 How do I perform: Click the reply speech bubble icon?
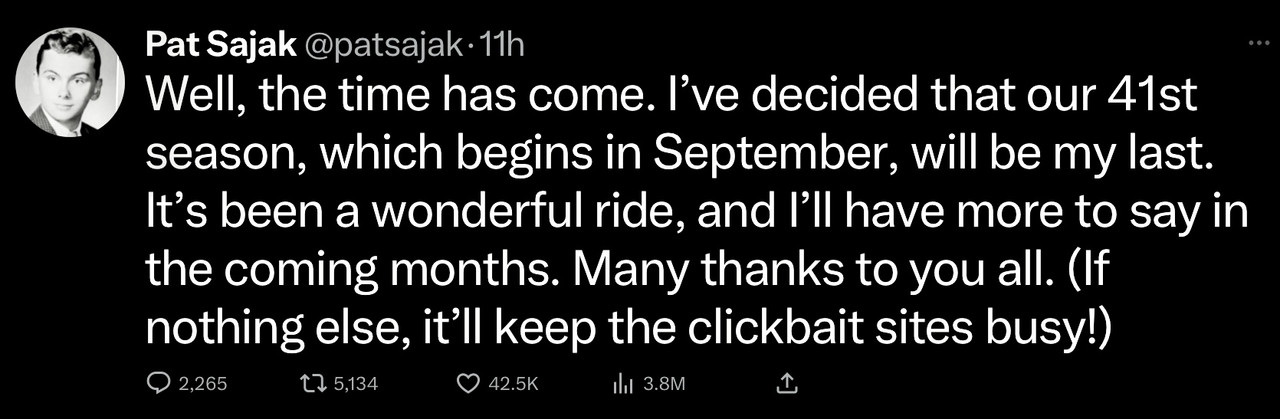(x=159, y=383)
